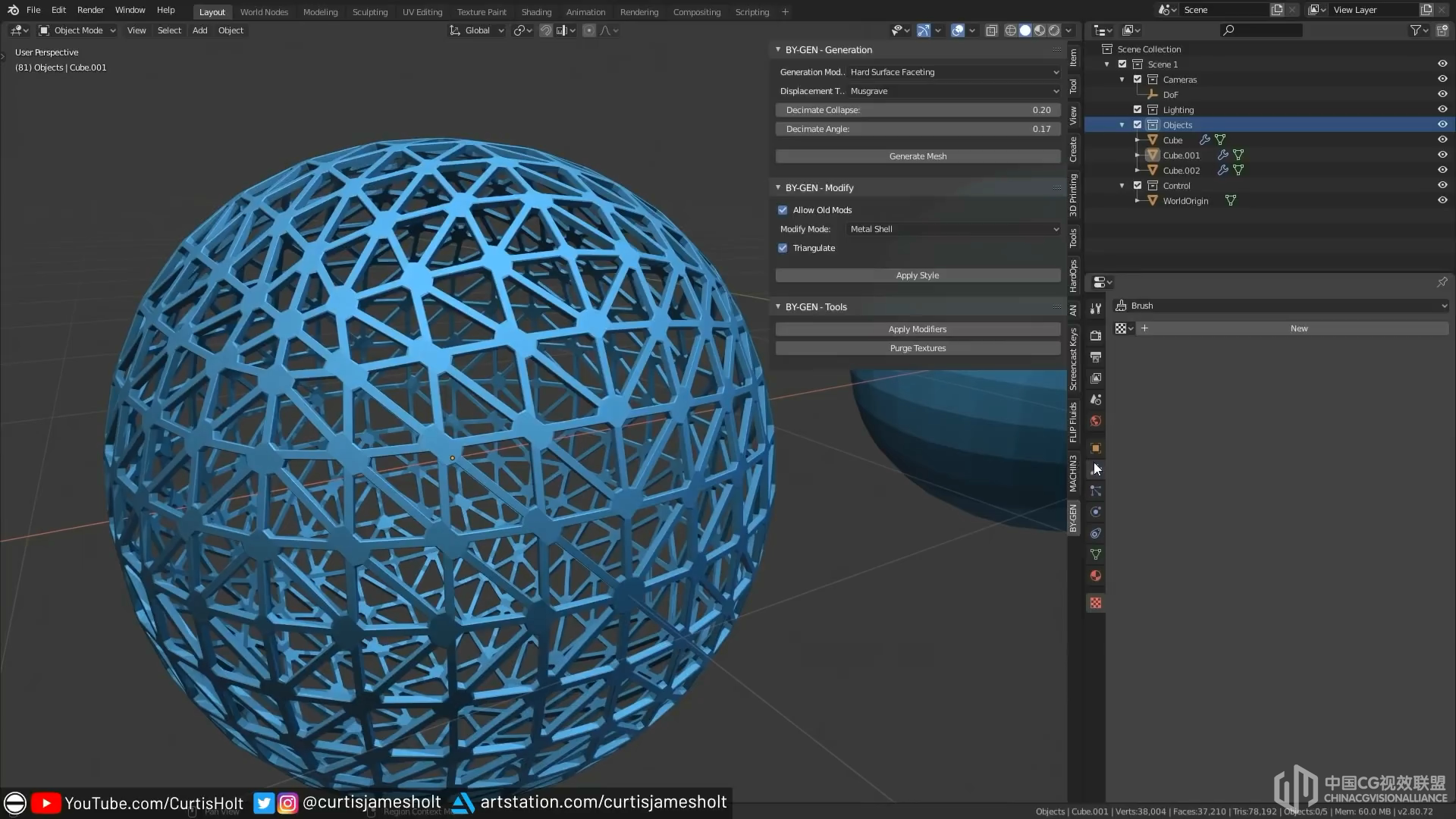Switch to wireframe viewport shading
Viewport: 1456px width, 819px height.
point(1011,30)
